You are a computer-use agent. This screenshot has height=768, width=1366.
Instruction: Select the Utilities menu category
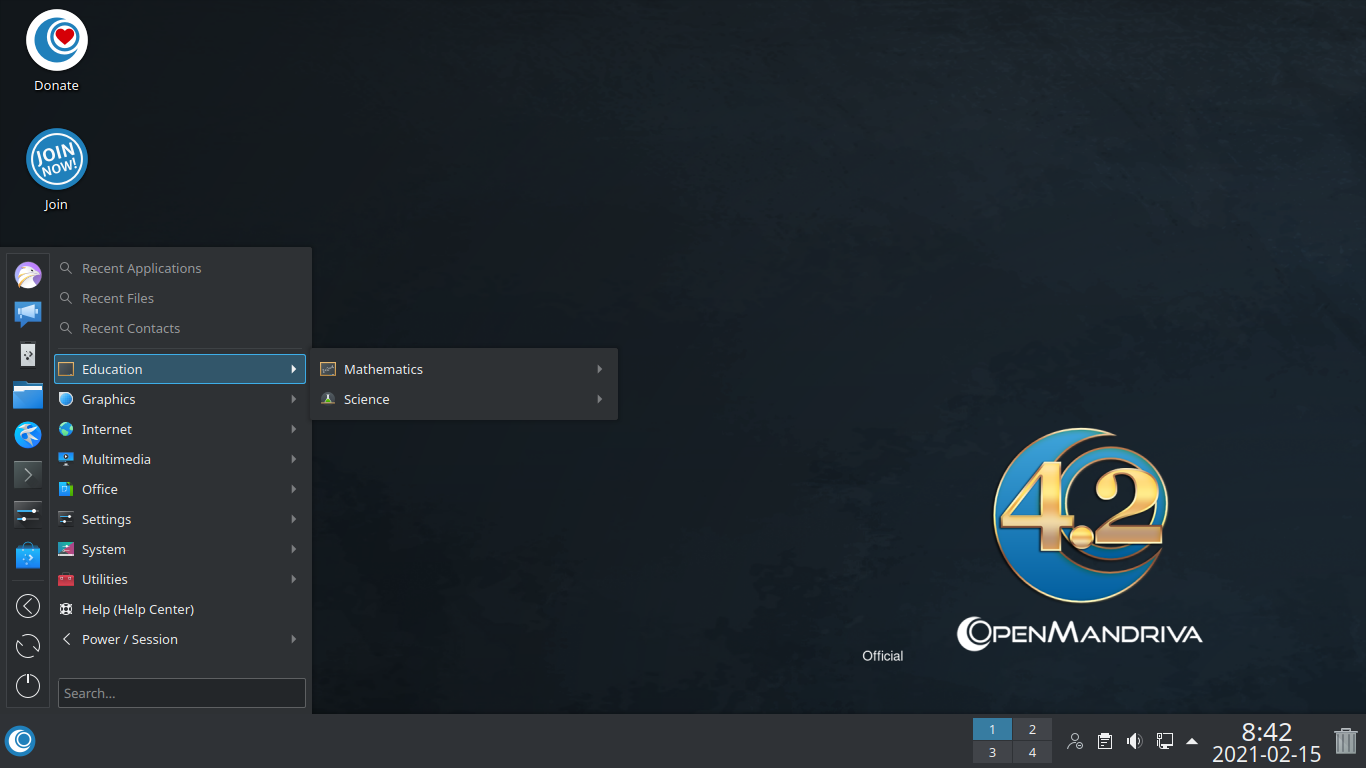click(x=180, y=579)
